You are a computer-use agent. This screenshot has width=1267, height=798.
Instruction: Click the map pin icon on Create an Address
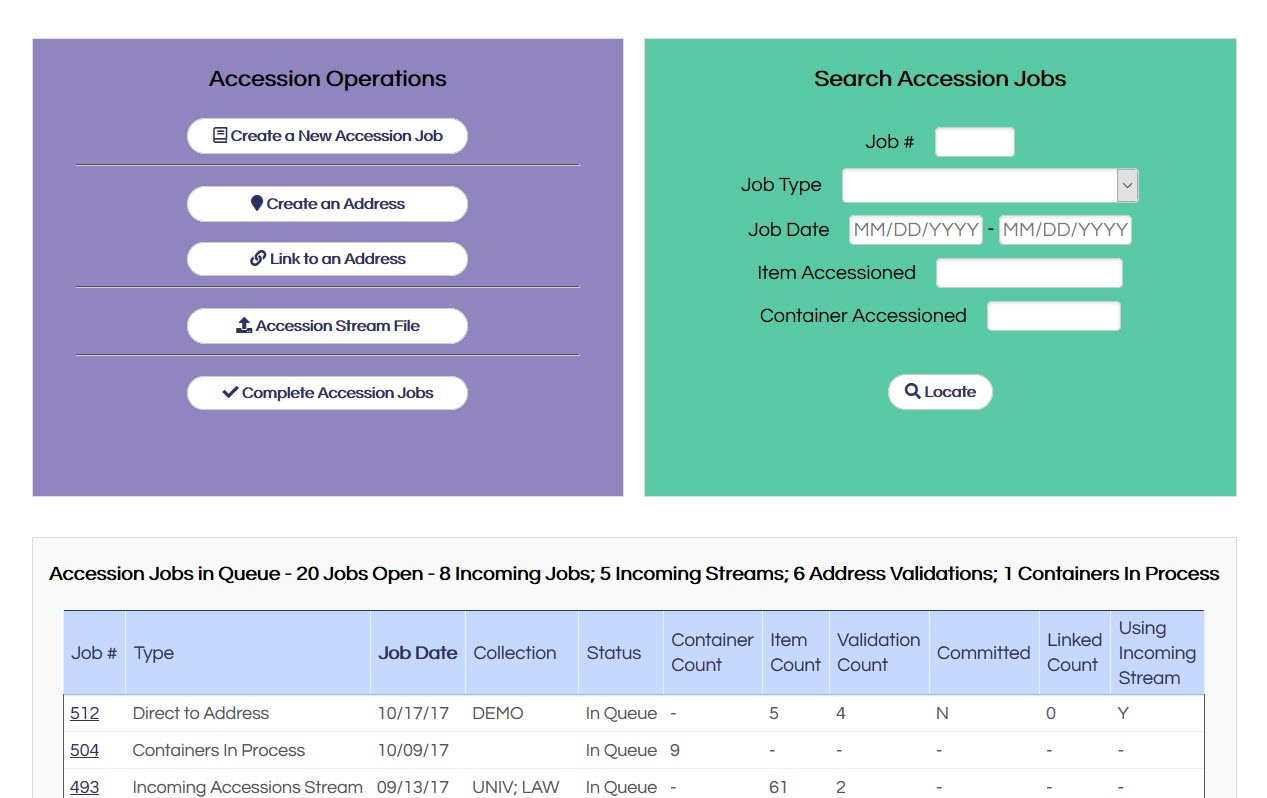click(x=257, y=203)
